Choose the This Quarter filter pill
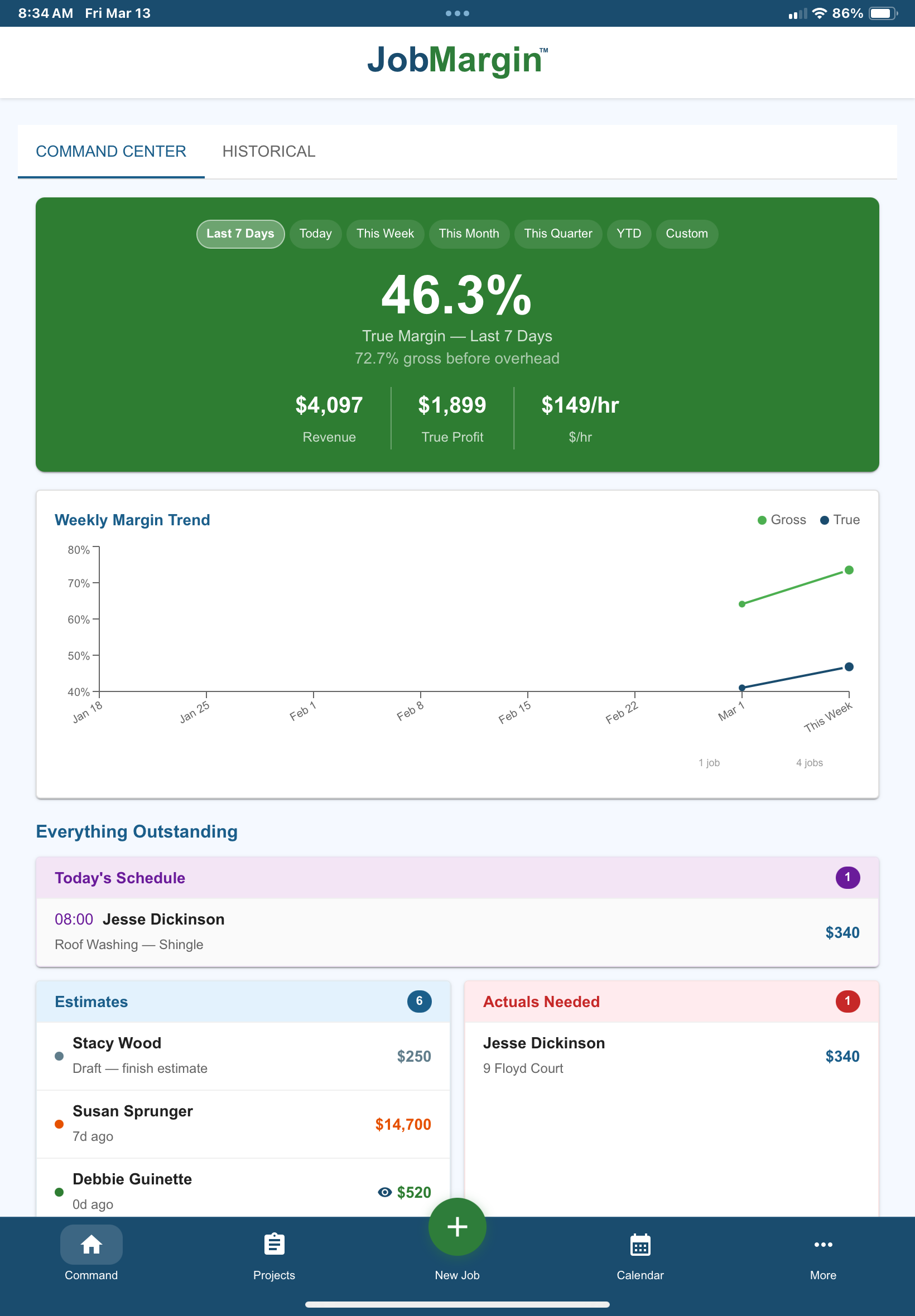 click(558, 234)
